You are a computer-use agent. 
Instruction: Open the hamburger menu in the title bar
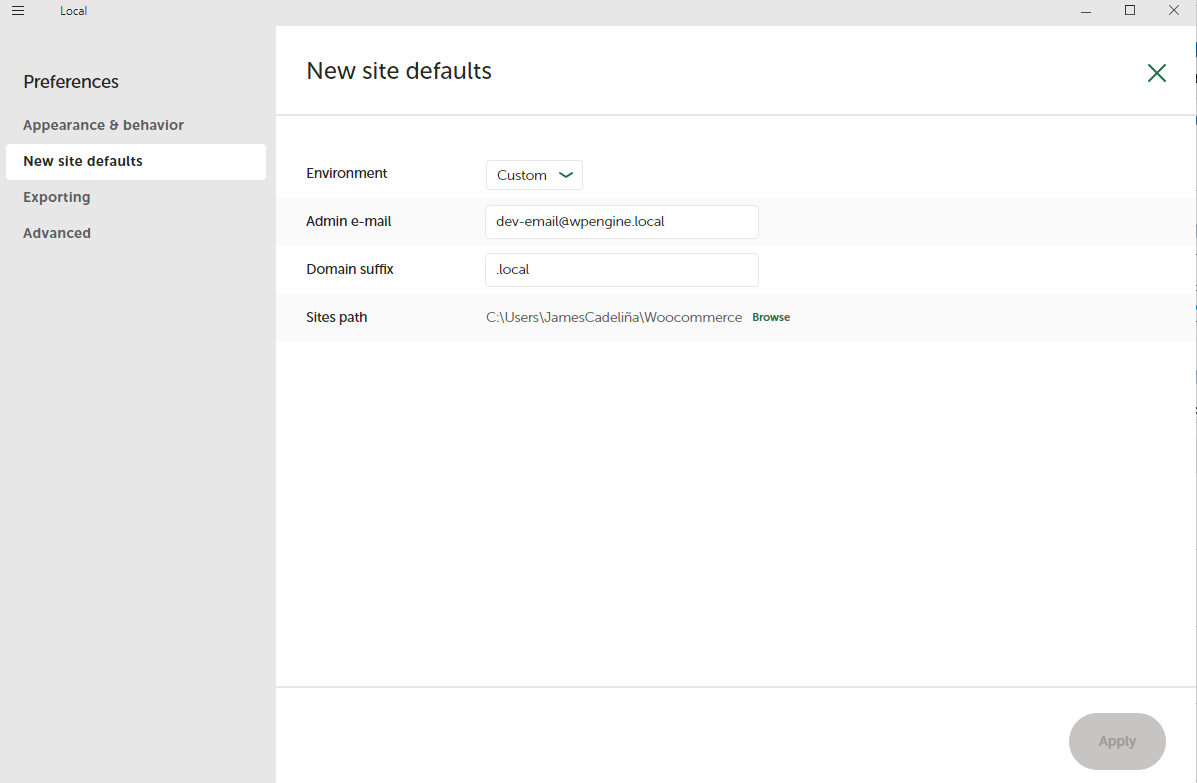(18, 11)
